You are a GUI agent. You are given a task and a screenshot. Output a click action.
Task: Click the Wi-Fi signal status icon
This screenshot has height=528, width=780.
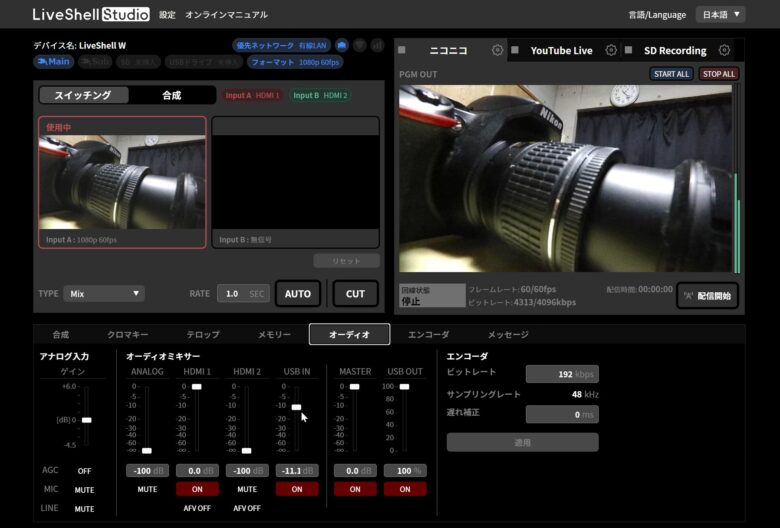pyautogui.click(x=360, y=46)
